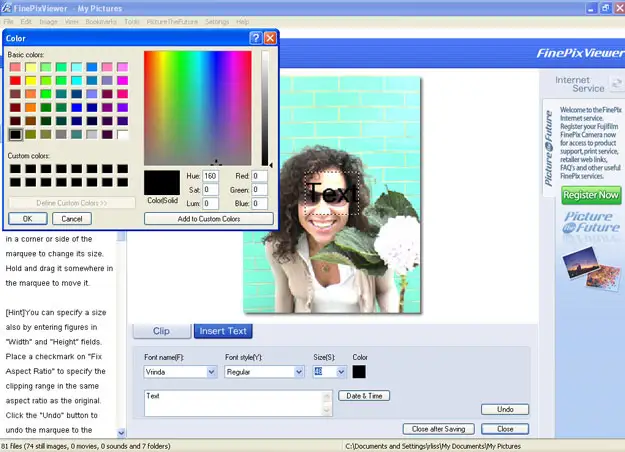Select the Insert Text tab
This screenshot has width=625, height=452.
click(x=223, y=331)
